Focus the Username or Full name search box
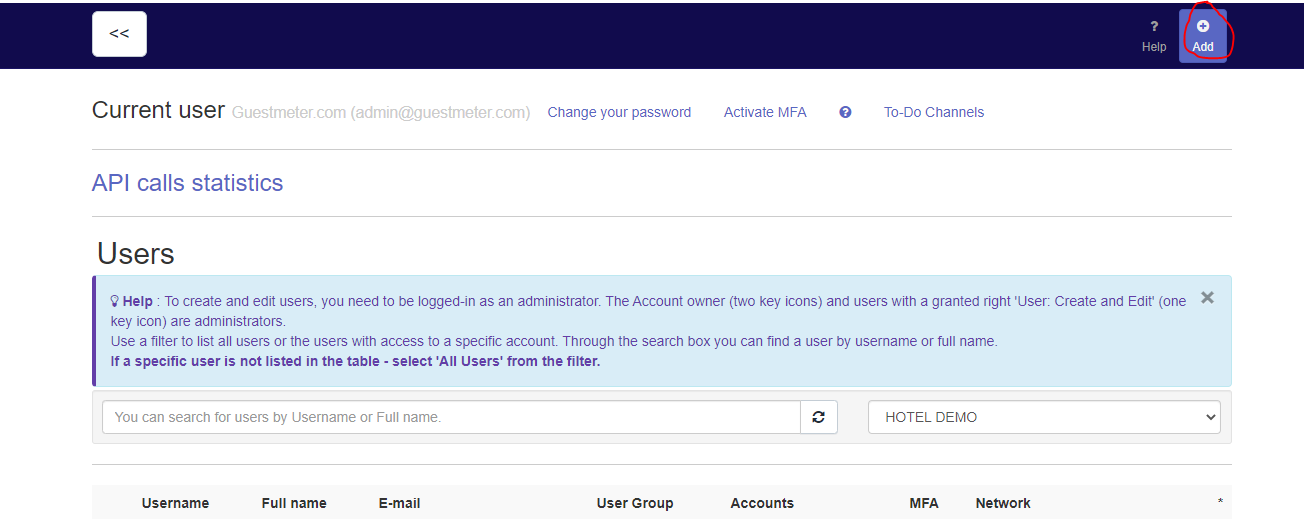Screen dimensions: 1304x519 [451, 417]
